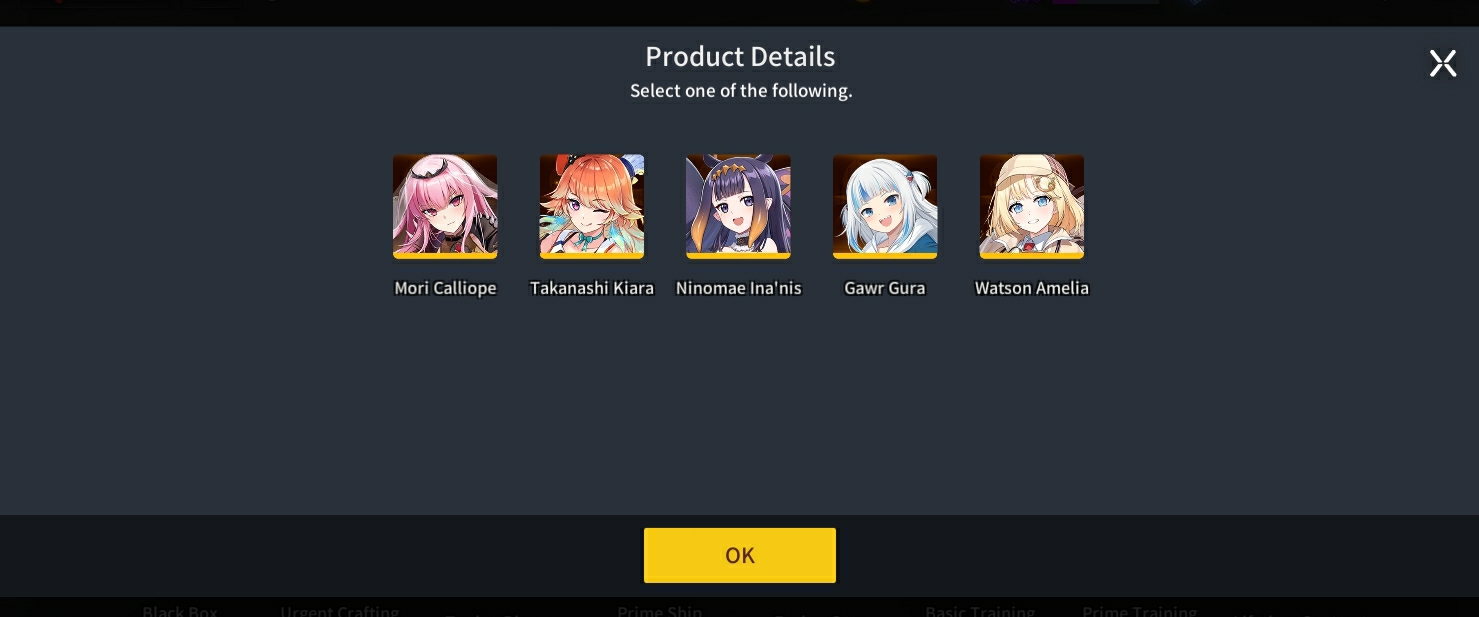Open the dimmed Urgent Crafting item

coord(340,610)
